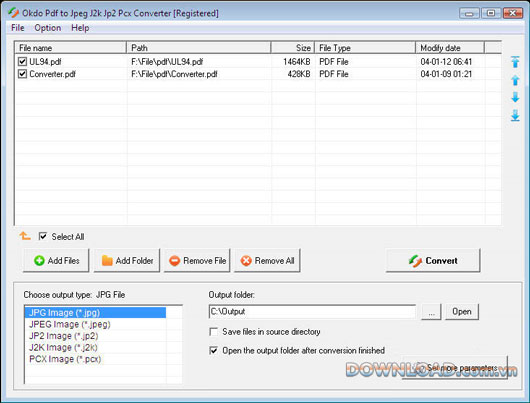
Task: Open the output folder with Open button
Action: (462, 311)
